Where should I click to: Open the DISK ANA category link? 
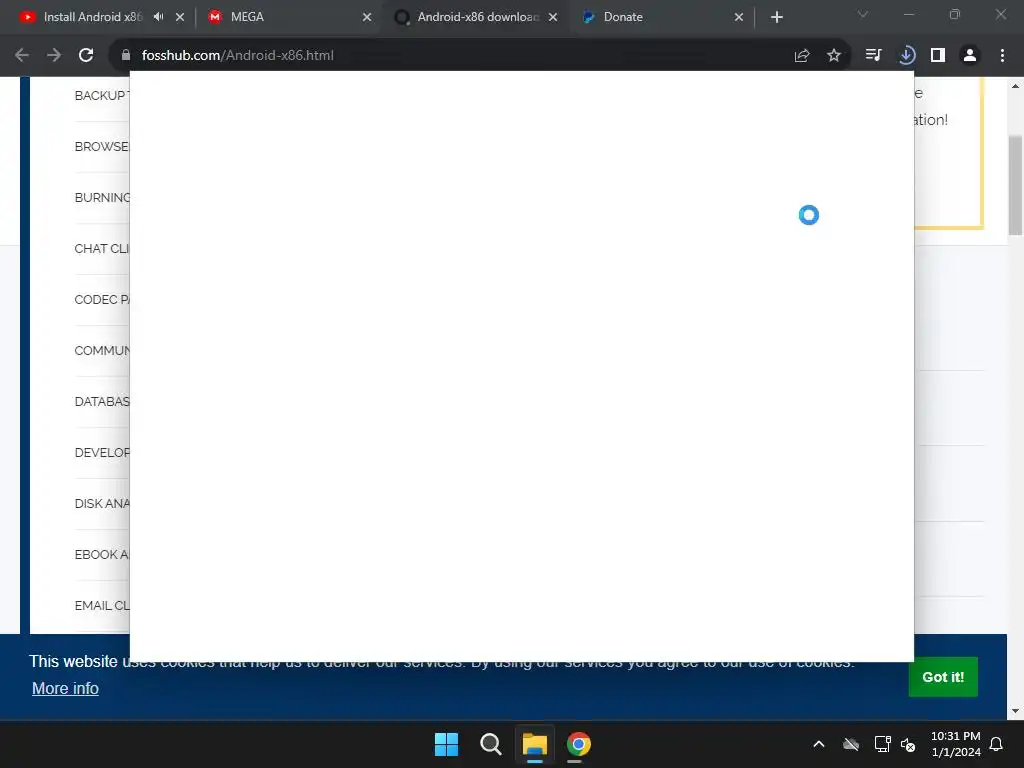[101, 503]
